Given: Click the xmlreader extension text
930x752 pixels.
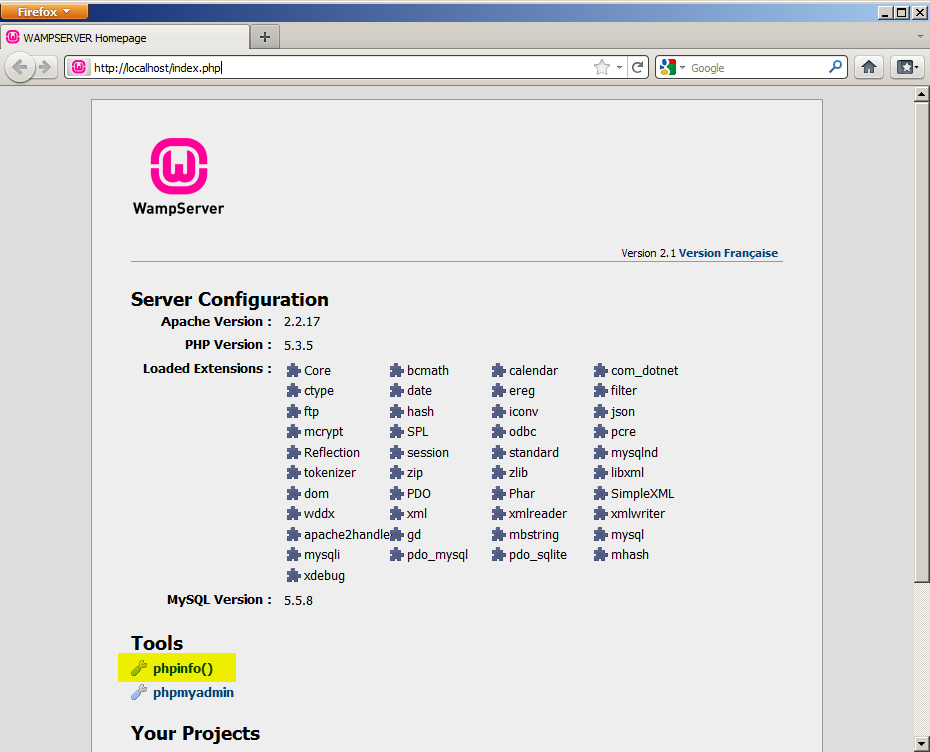Looking at the screenshot, I should pos(538,514).
